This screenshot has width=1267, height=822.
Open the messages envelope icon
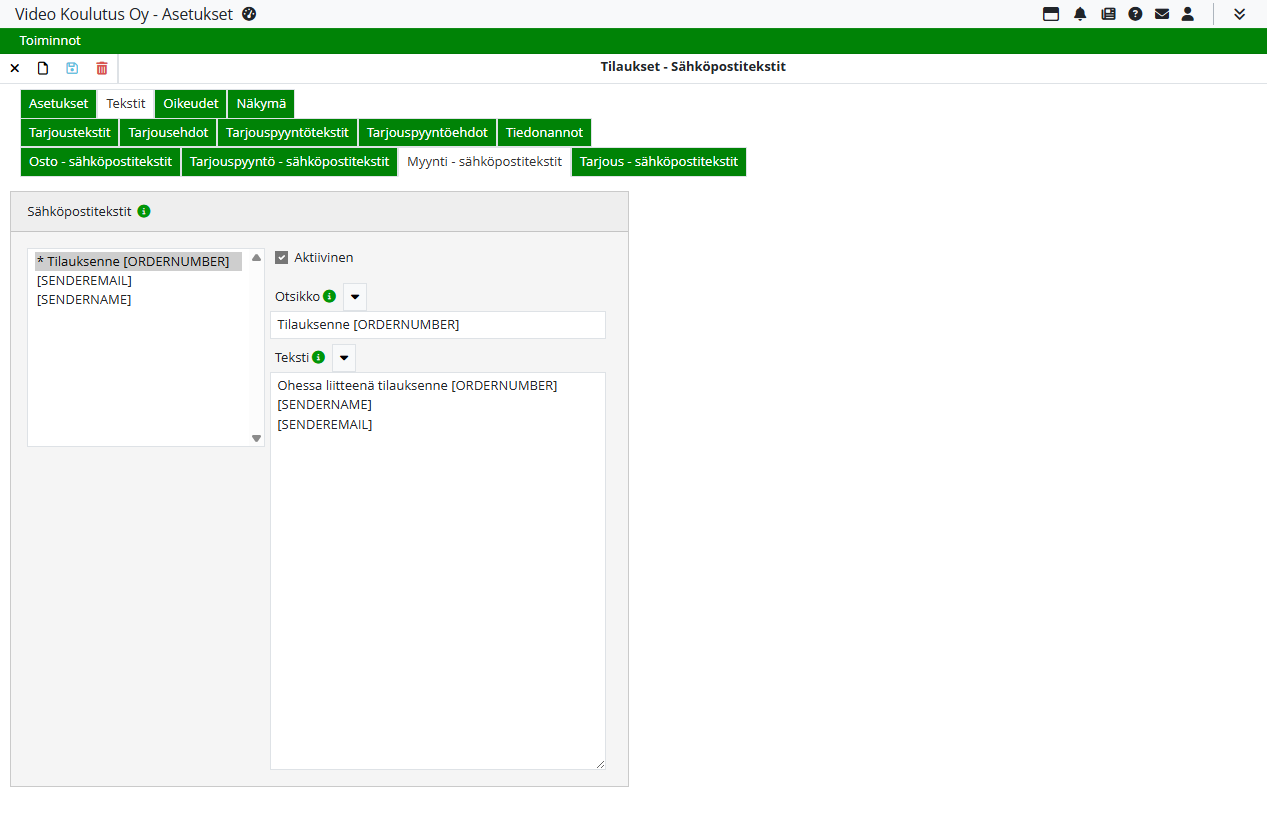tap(1161, 14)
